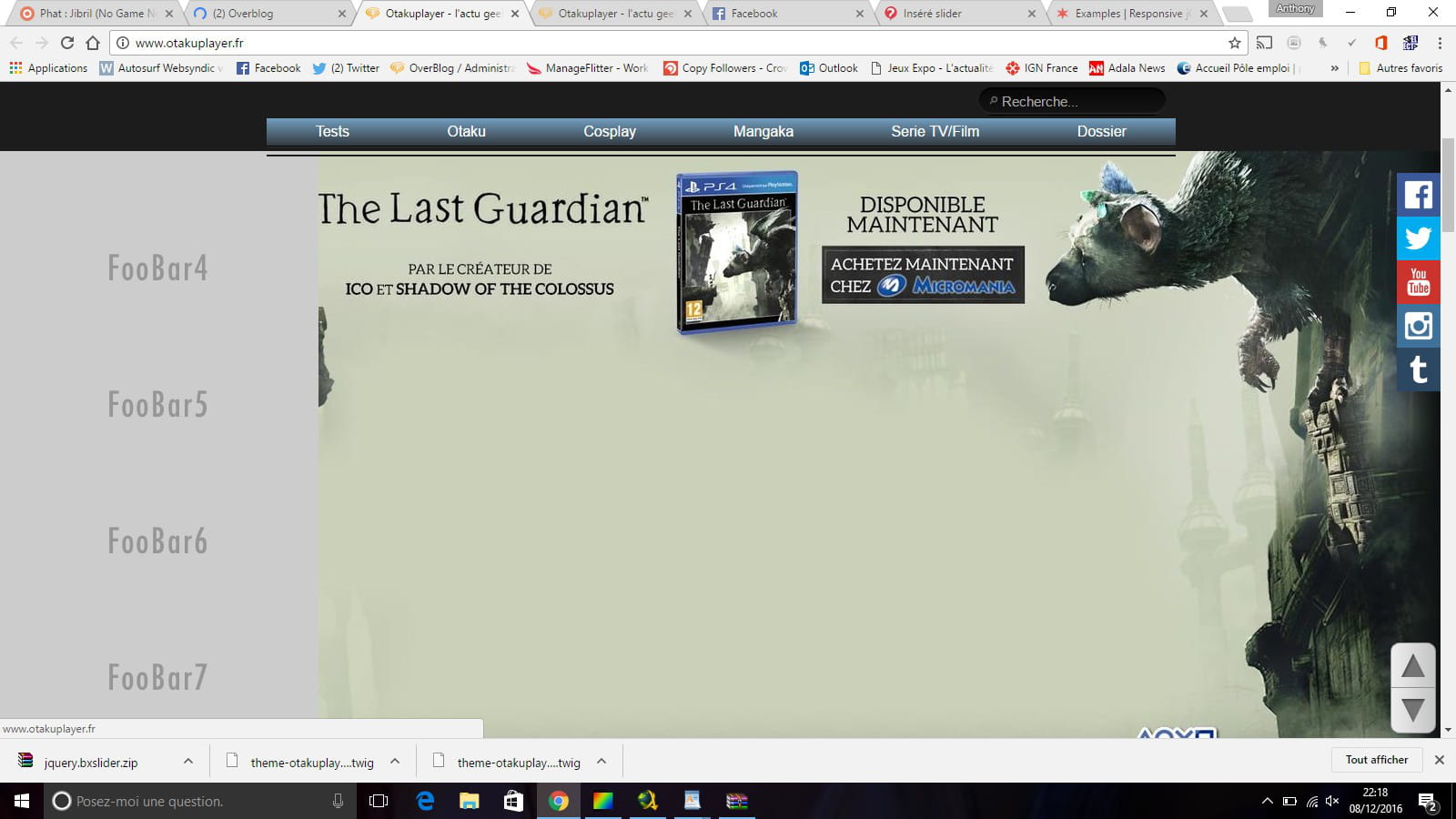Image resolution: width=1456 pixels, height=819 pixels.
Task: Launch Microsoft Edge from the taskbar
Action: tap(425, 801)
